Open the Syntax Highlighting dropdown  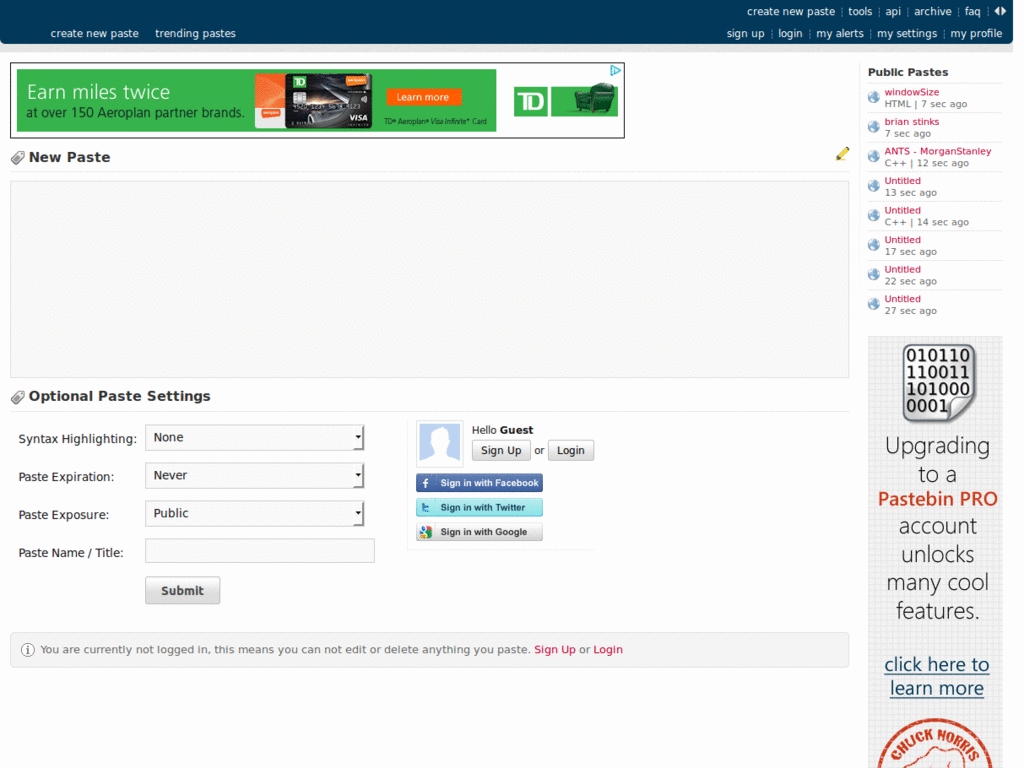(255, 437)
